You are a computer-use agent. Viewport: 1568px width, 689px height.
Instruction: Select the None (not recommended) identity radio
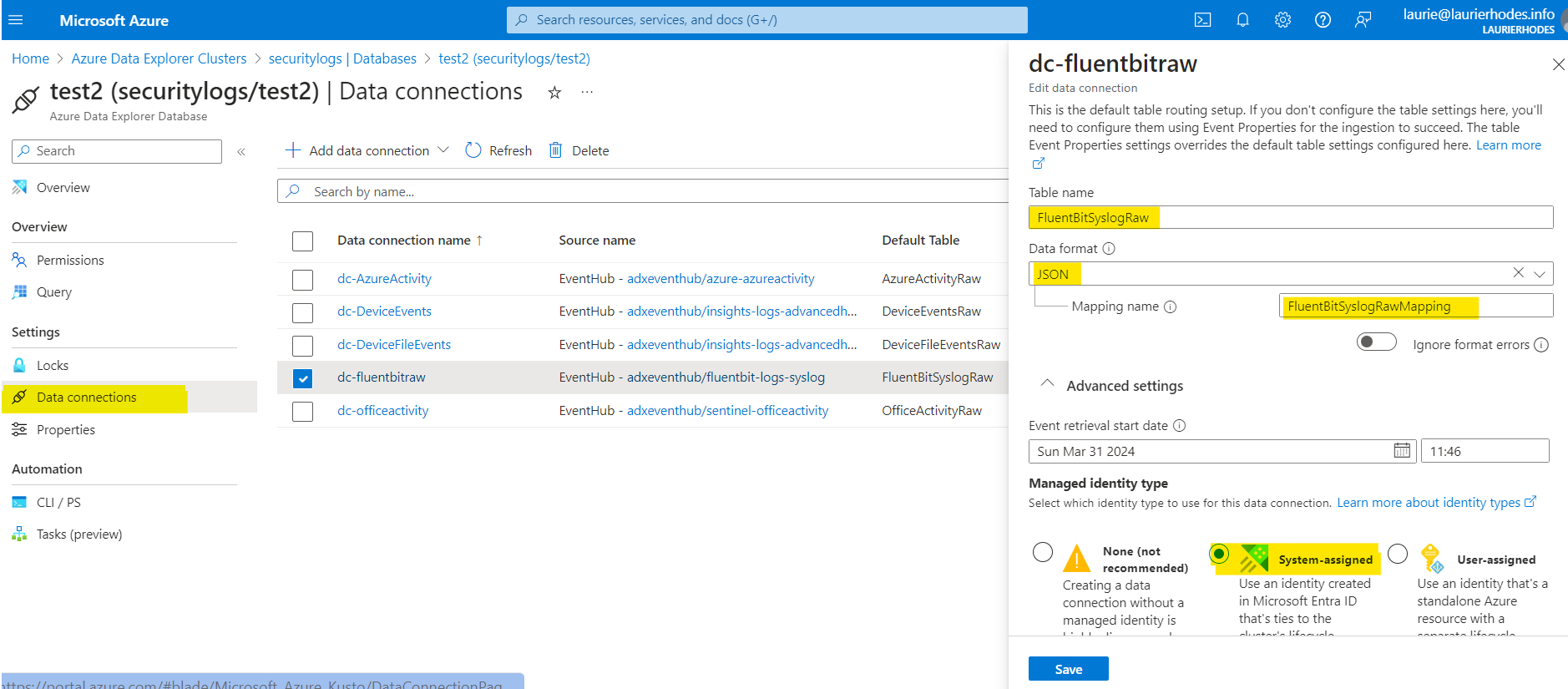(x=1043, y=552)
